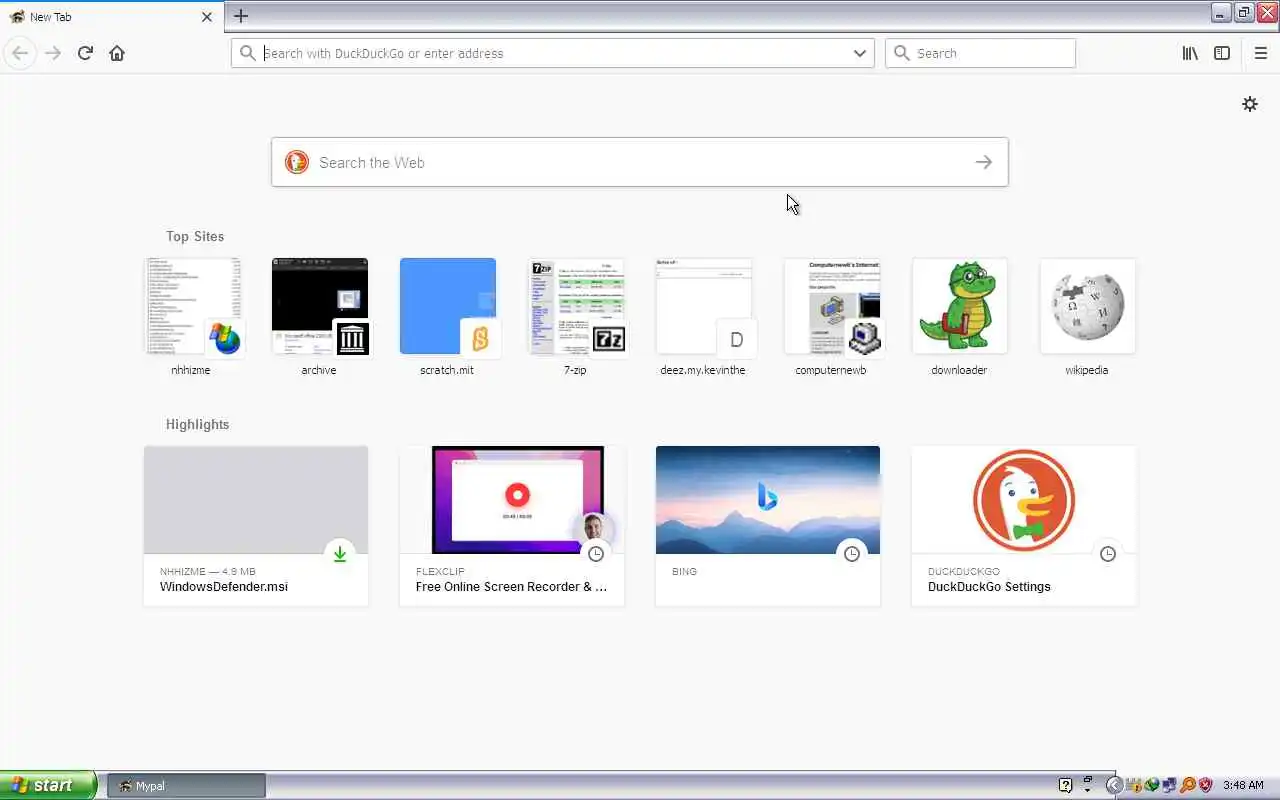Open the home page button

(x=117, y=53)
